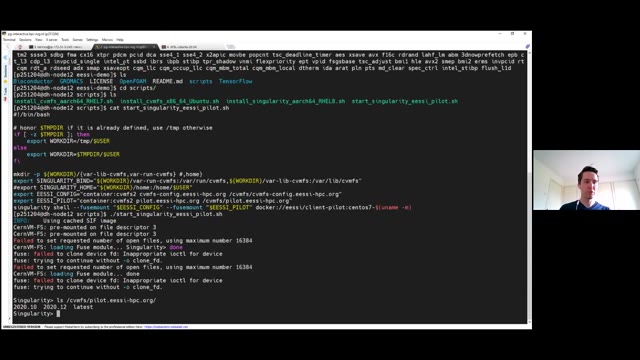The width and height of the screenshot is (640, 360).
Task: Click the 'TensorFlow' directory name
Action: tap(236, 81)
